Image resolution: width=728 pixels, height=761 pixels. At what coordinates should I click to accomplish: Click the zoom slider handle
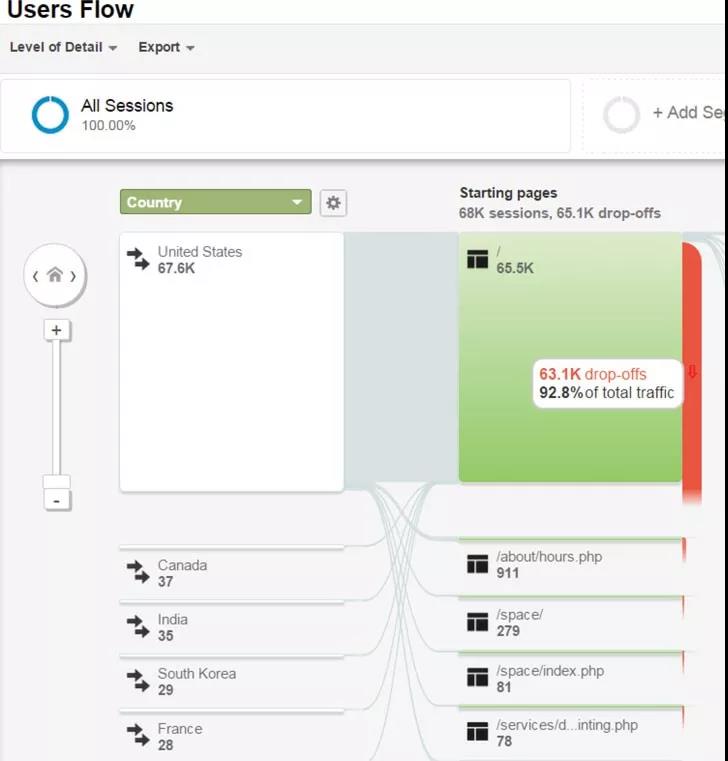point(57,482)
